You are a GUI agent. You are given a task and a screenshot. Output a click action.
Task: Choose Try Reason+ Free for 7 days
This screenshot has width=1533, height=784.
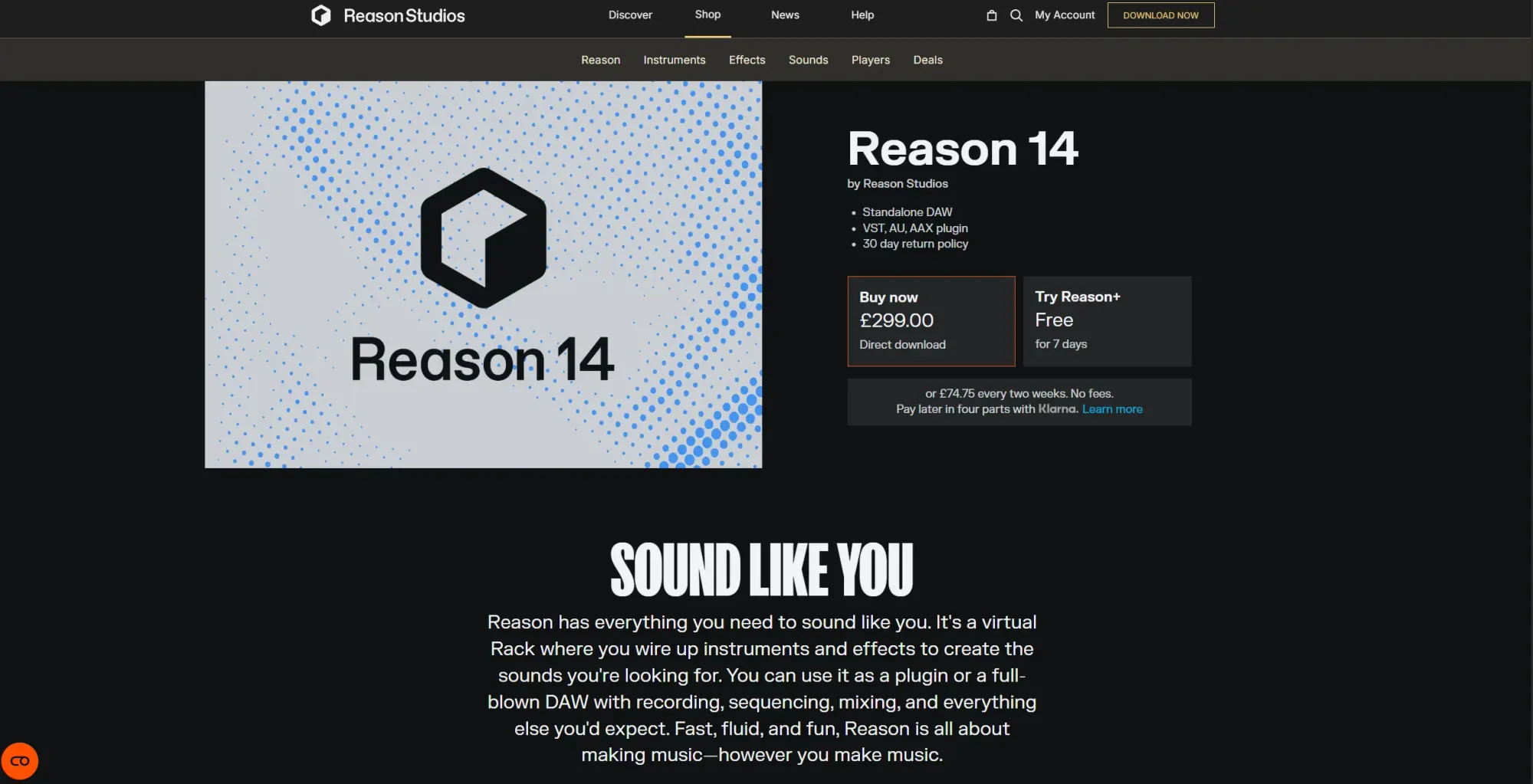tap(1107, 321)
